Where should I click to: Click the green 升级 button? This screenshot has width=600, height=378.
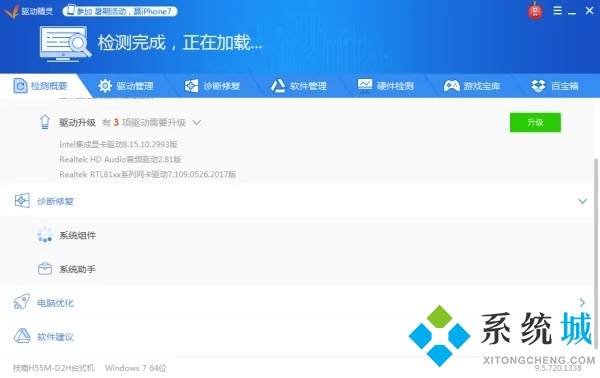(535, 122)
